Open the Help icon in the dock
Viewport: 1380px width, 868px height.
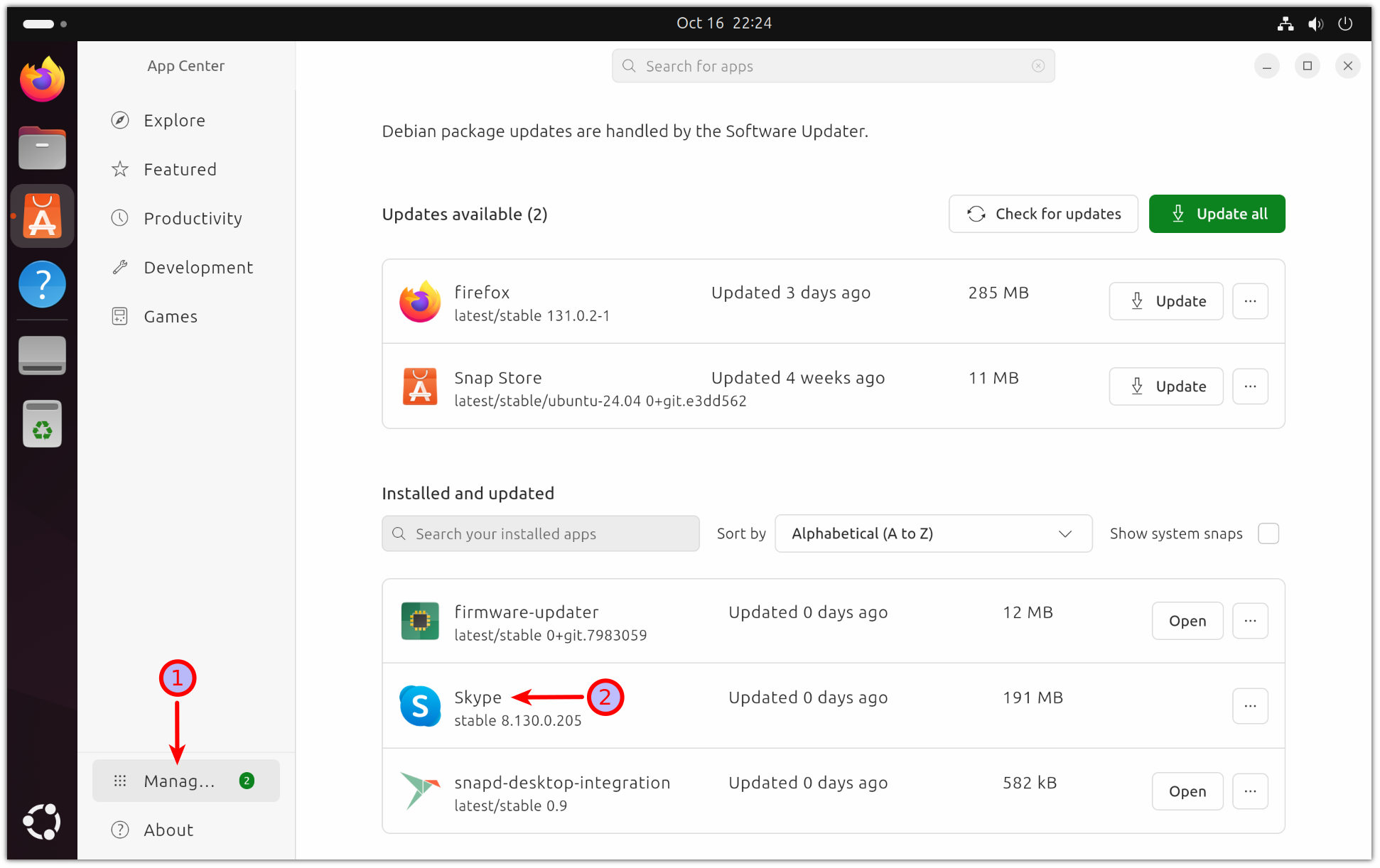pyautogui.click(x=42, y=284)
